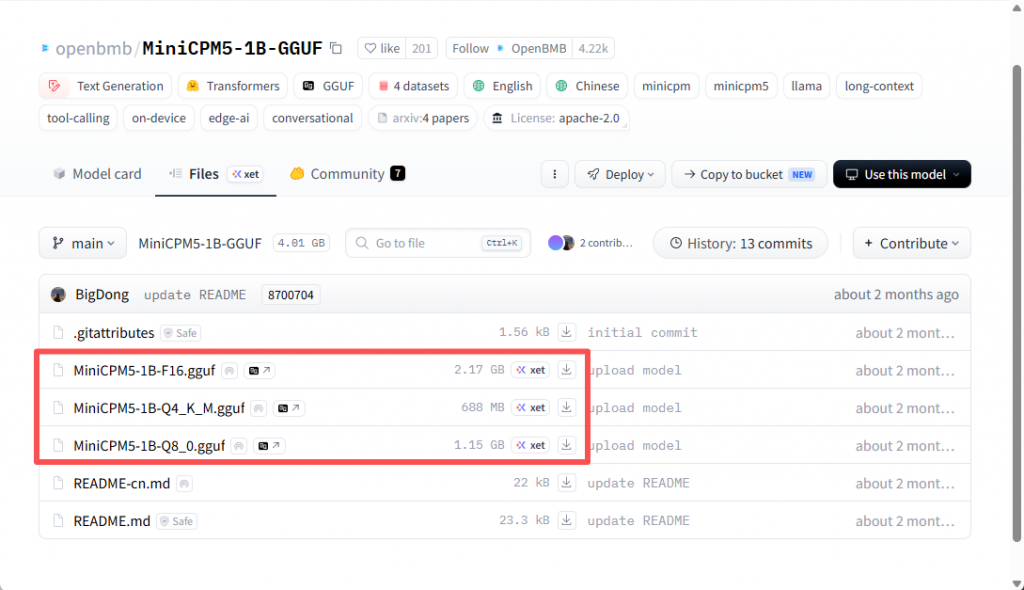Open README-cn.md file
The height and width of the screenshot is (590, 1024).
pyautogui.click(x=121, y=483)
